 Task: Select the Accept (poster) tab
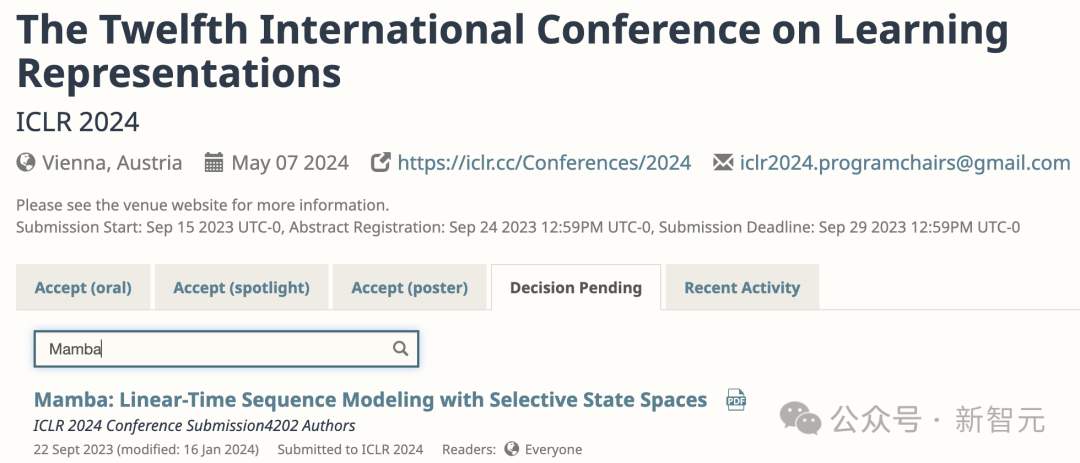tap(409, 288)
